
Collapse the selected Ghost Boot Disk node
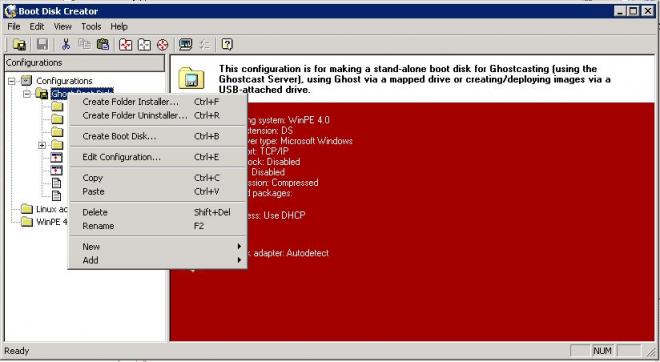tap(27, 93)
